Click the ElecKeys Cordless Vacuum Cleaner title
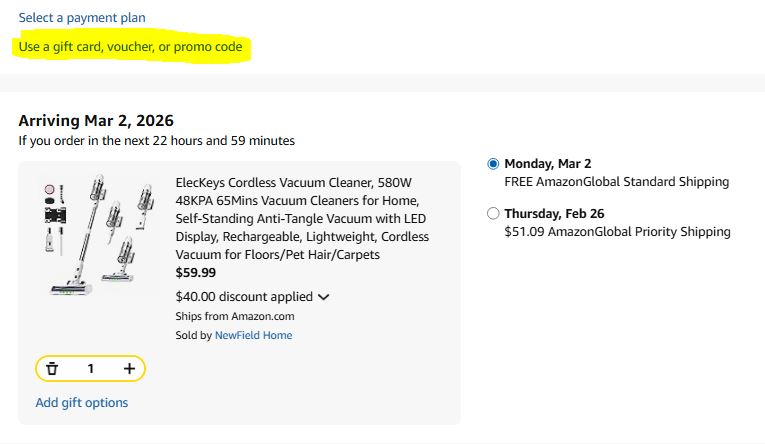765x444 pixels. click(x=301, y=219)
